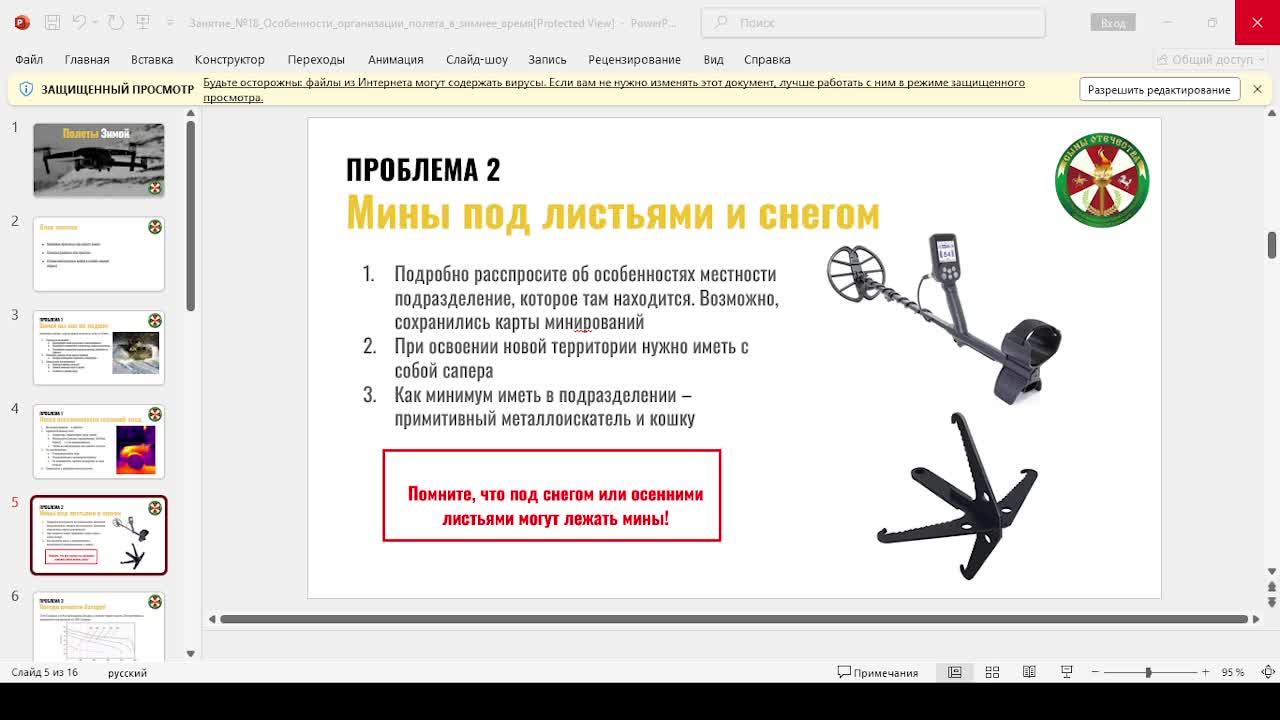
Task: Click the 95 % zoom level value
Action: pyautogui.click(x=1232, y=672)
